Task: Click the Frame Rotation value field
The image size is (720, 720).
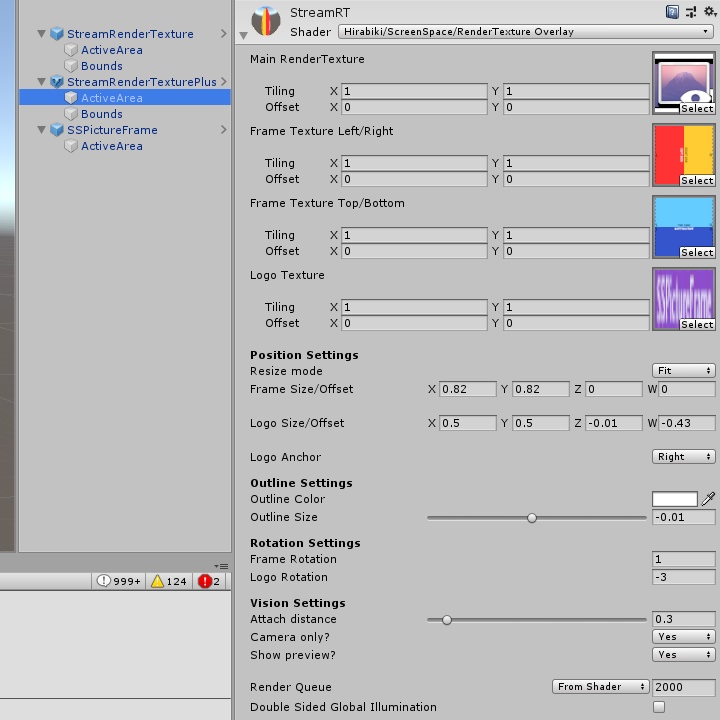Action: [x=684, y=559]
